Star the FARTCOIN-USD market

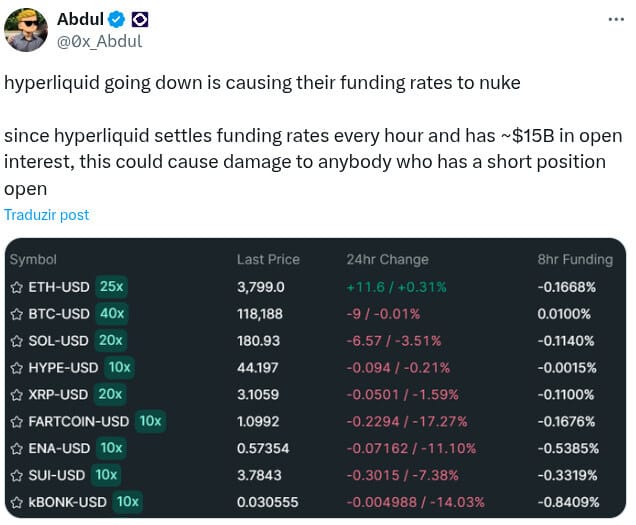point(16,422)
